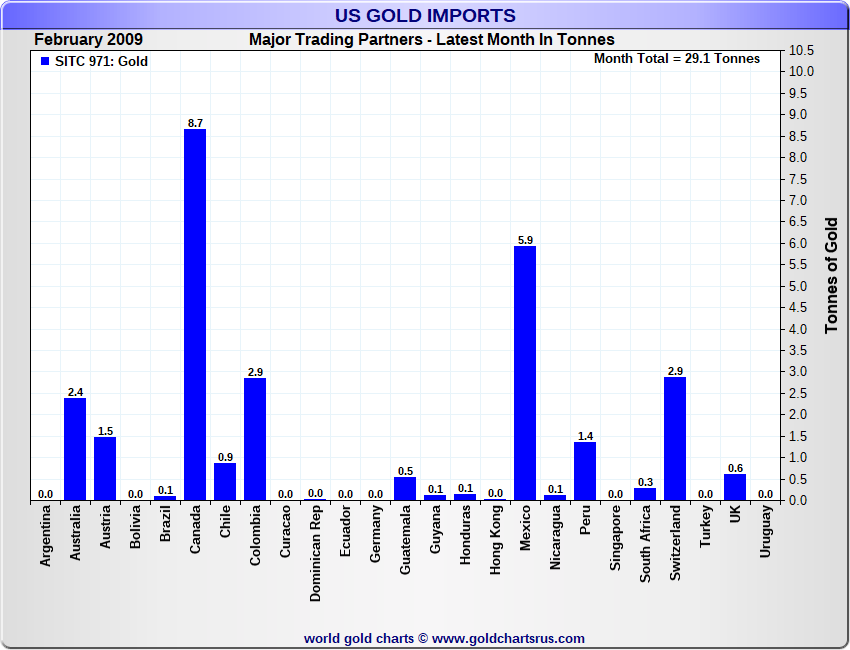Viewport: 850px width, 650px height.
Task: Click the '5.9' value above Mexico
Action: 525,240
